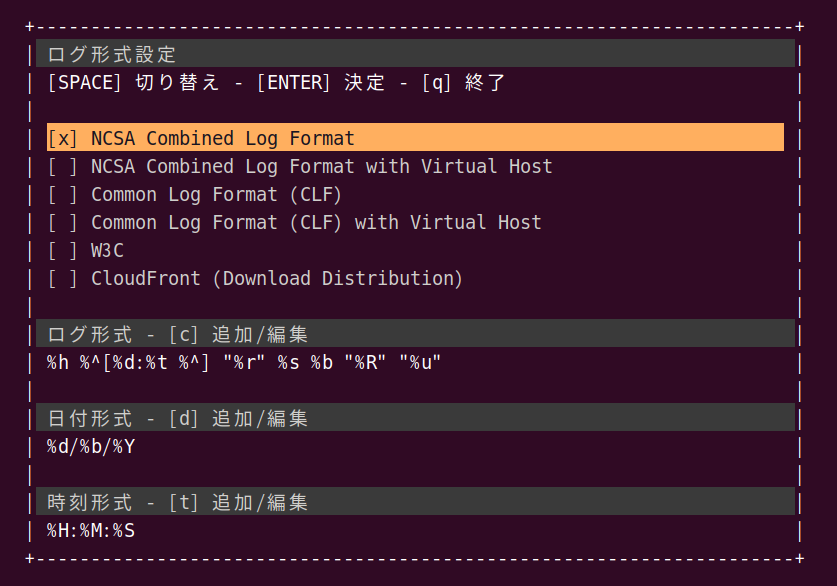Click the time format value %H:%M:%S
The width and height of the screenshot is (837, 586).
91,530
